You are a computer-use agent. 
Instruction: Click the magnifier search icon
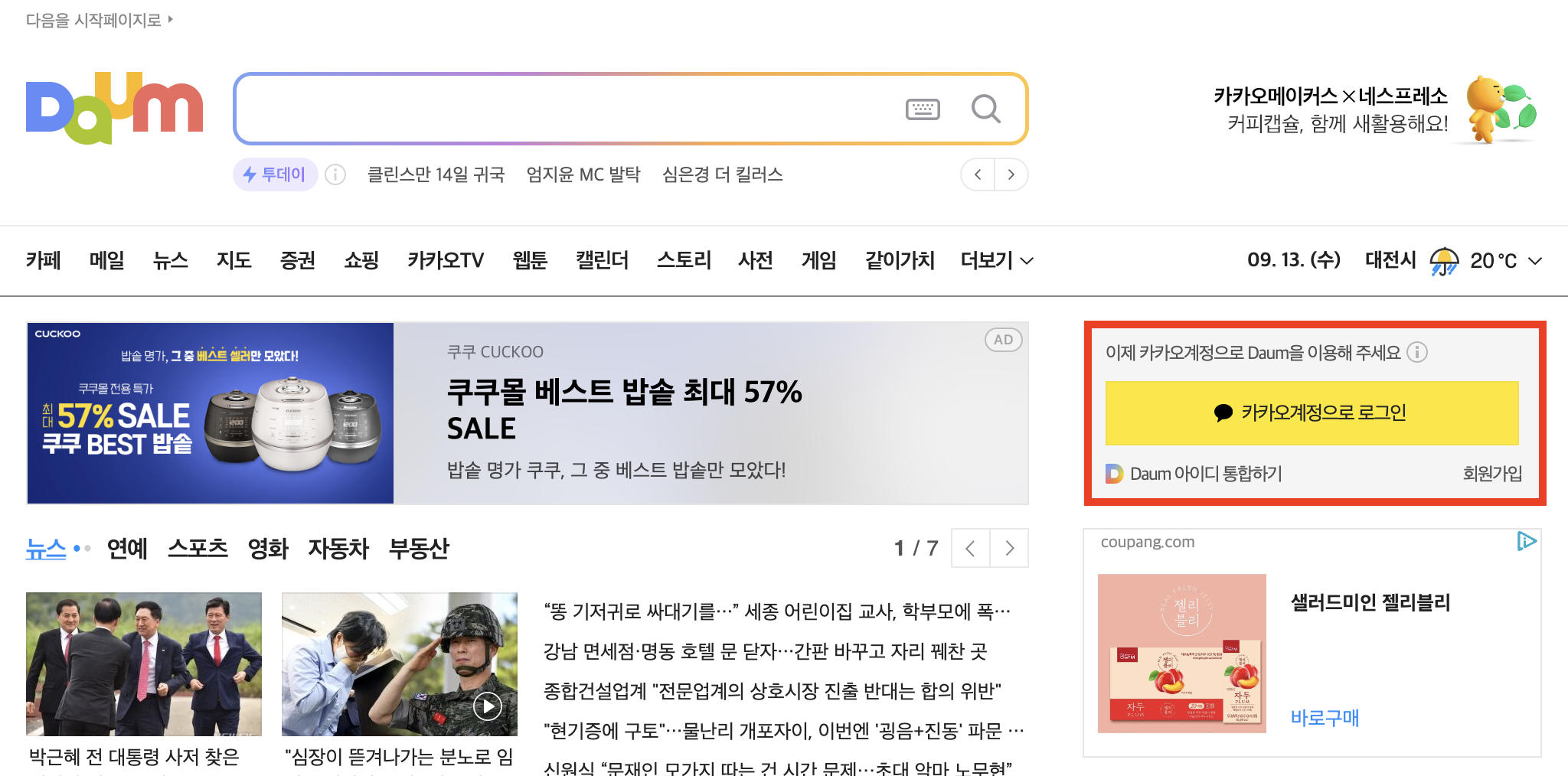(986, 109)
